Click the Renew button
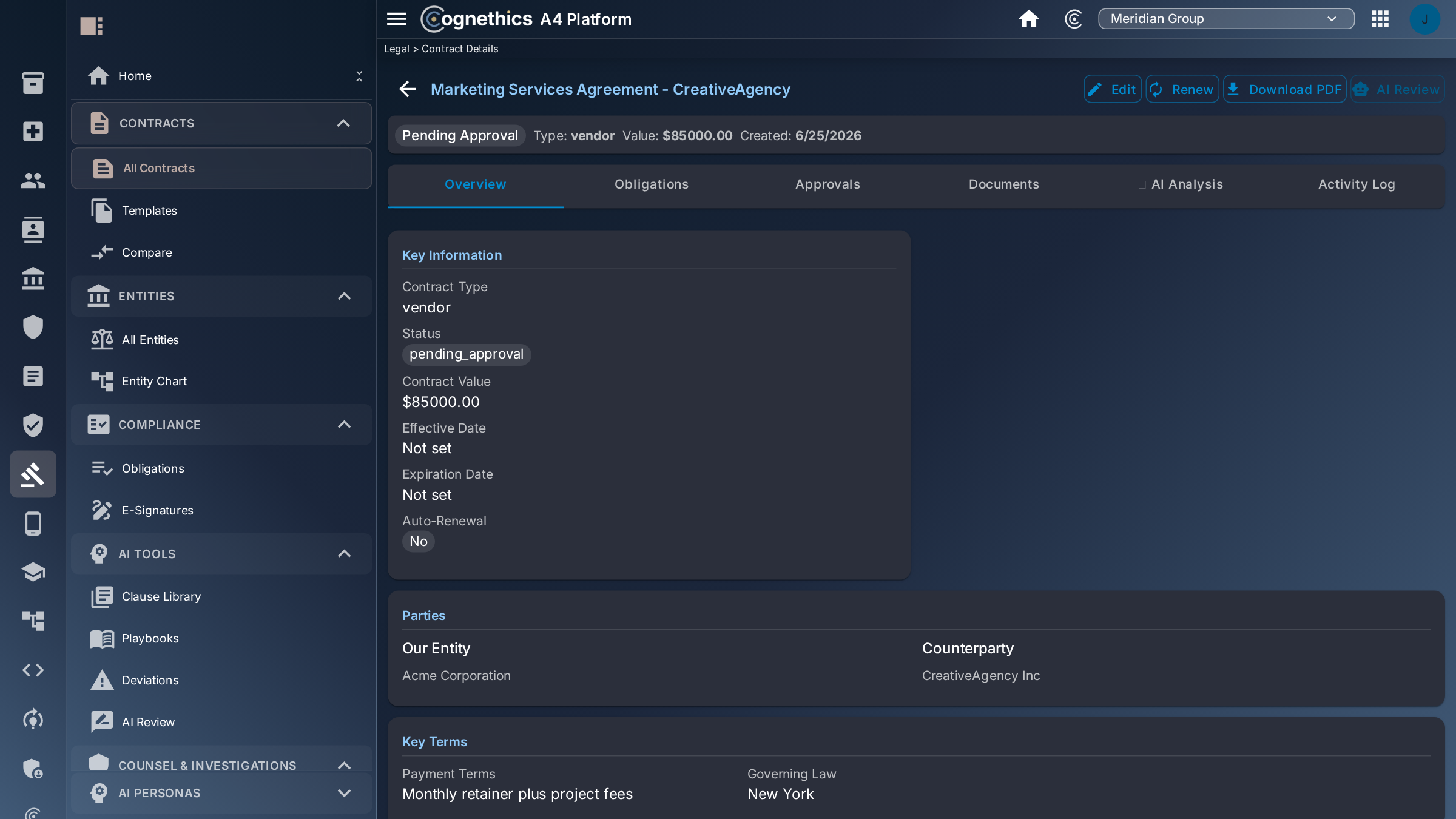 pos(1182,89)
